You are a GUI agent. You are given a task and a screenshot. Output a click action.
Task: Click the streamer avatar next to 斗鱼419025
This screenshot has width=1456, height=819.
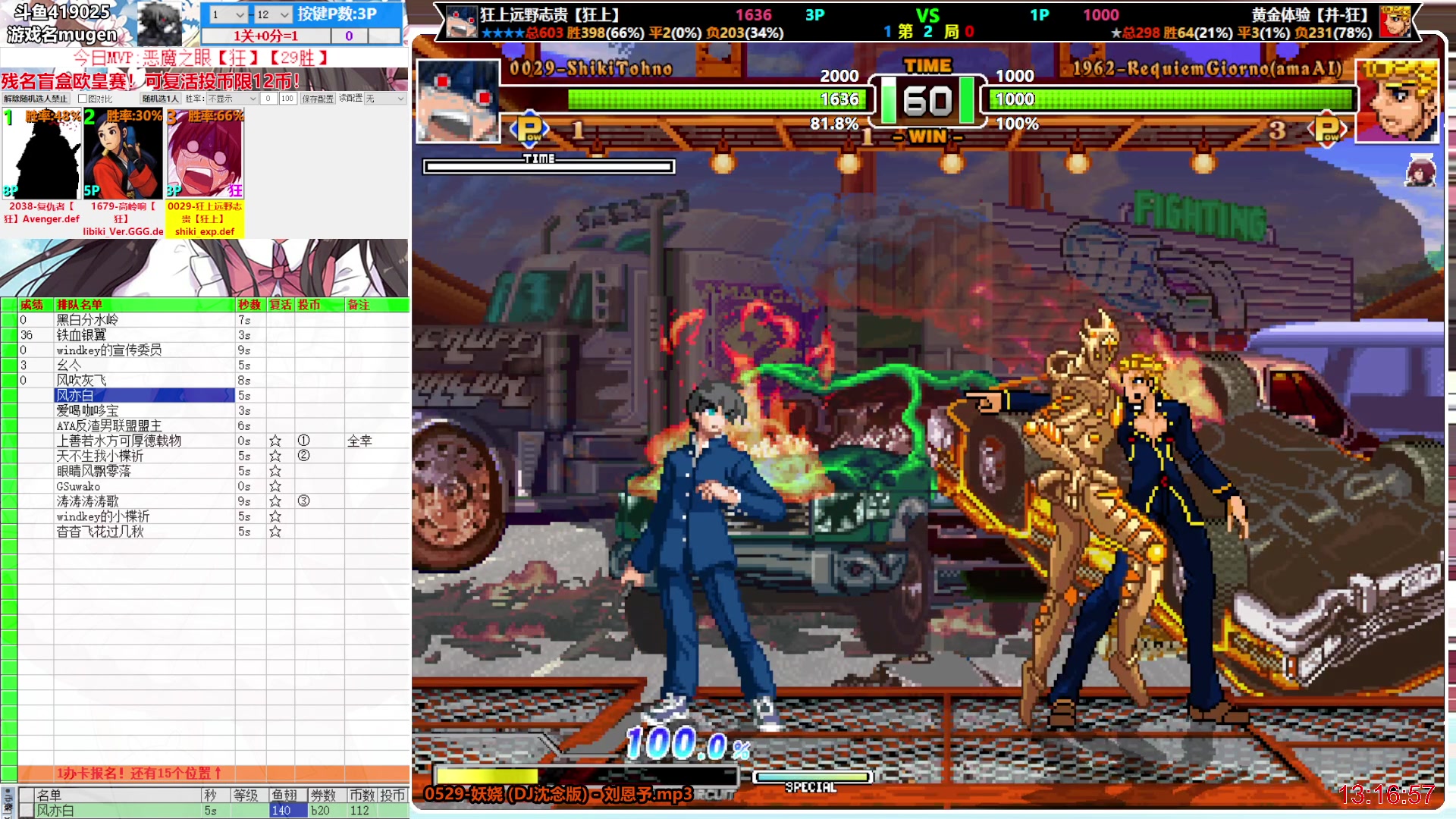pos(159,23)
